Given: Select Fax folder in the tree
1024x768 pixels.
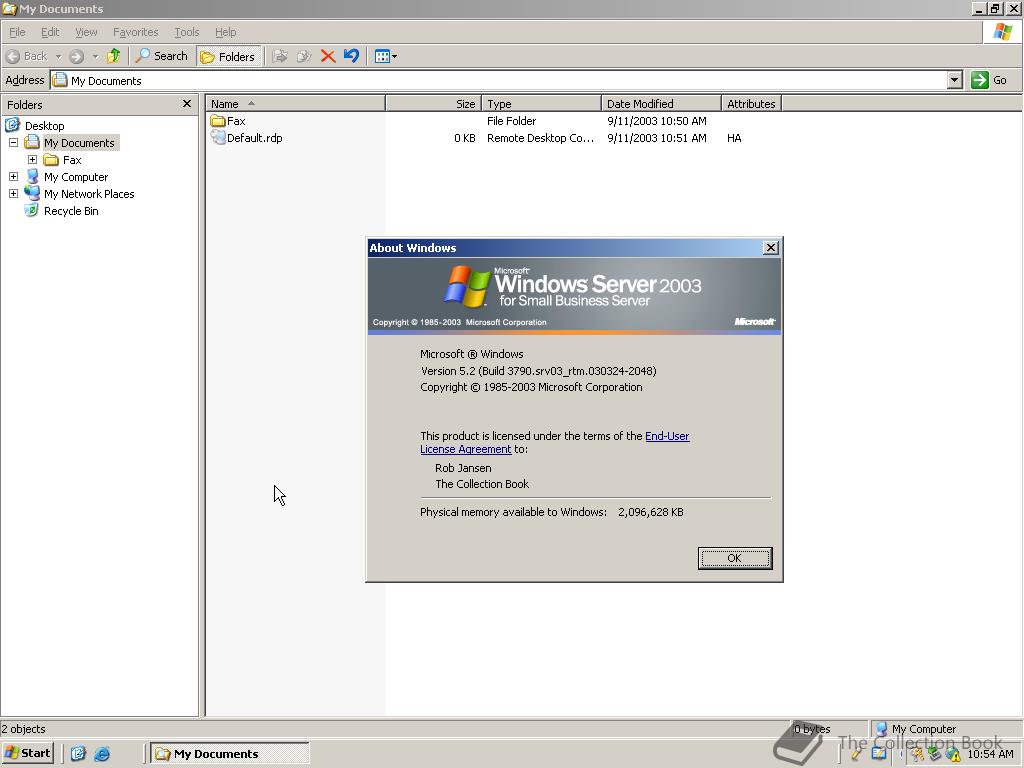Looking at the screenshot, I should click(x=72, y=160).
